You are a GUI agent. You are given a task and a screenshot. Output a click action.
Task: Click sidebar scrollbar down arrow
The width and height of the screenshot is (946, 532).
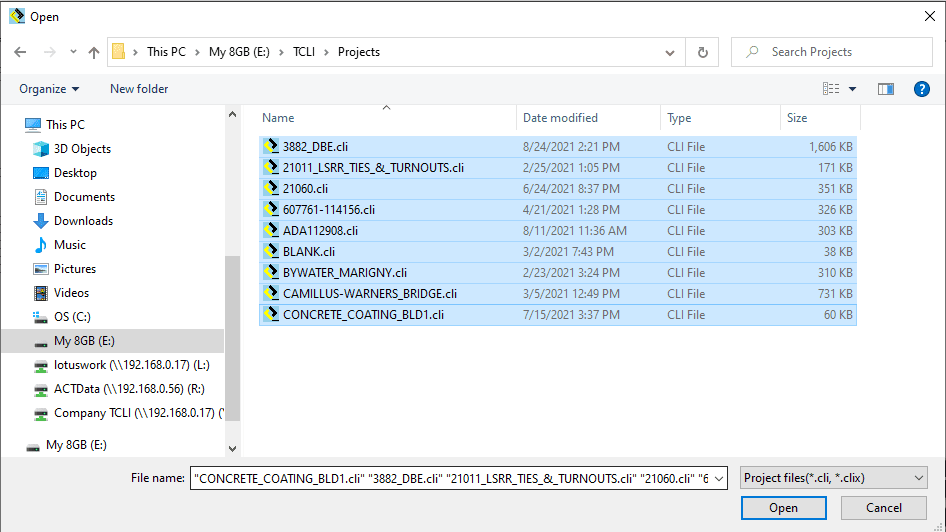232,449
